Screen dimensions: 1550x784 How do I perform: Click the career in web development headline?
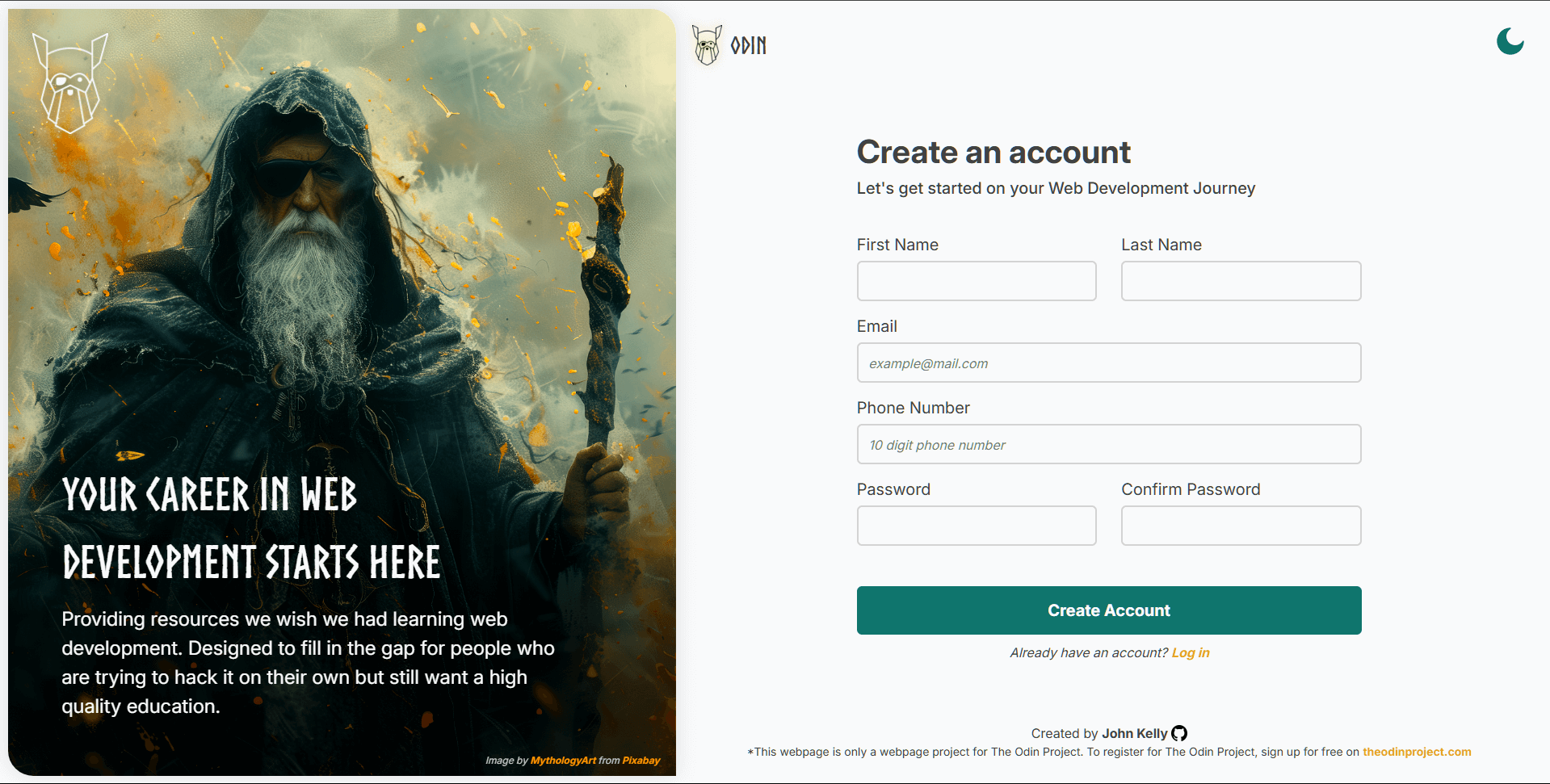point(251,529)
